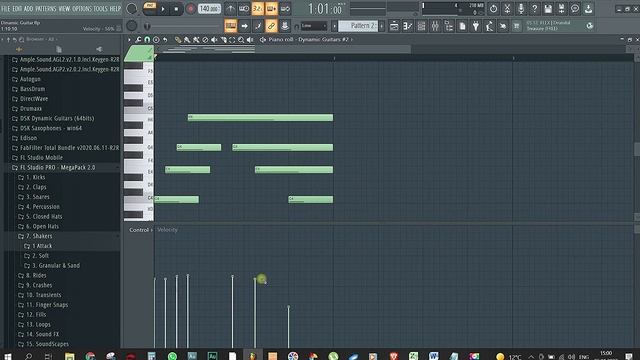Screen dimensions: 640x360
Task: Open the Piano roll view icon
Action: coord(407,26)
